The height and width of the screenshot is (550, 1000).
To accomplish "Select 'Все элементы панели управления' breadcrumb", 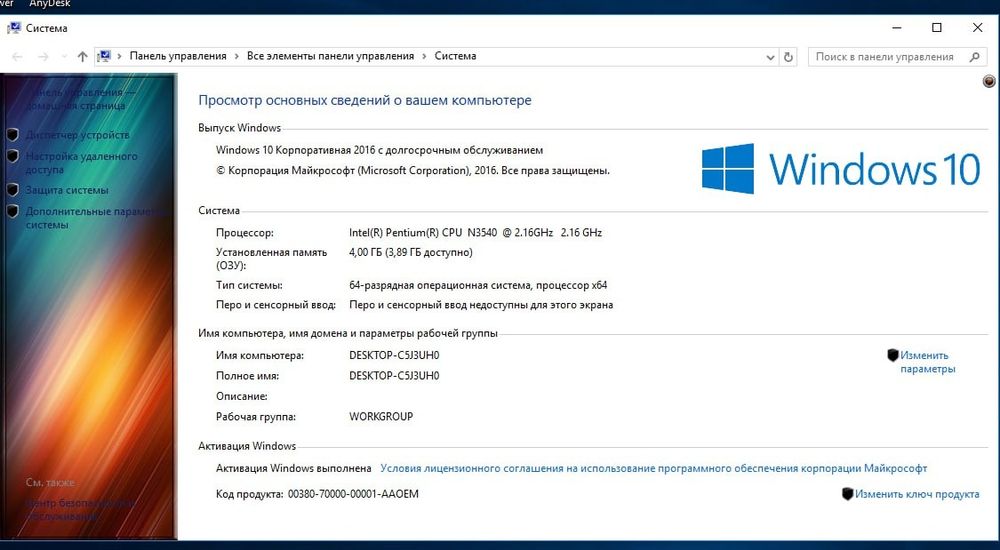I will (330, 56).
